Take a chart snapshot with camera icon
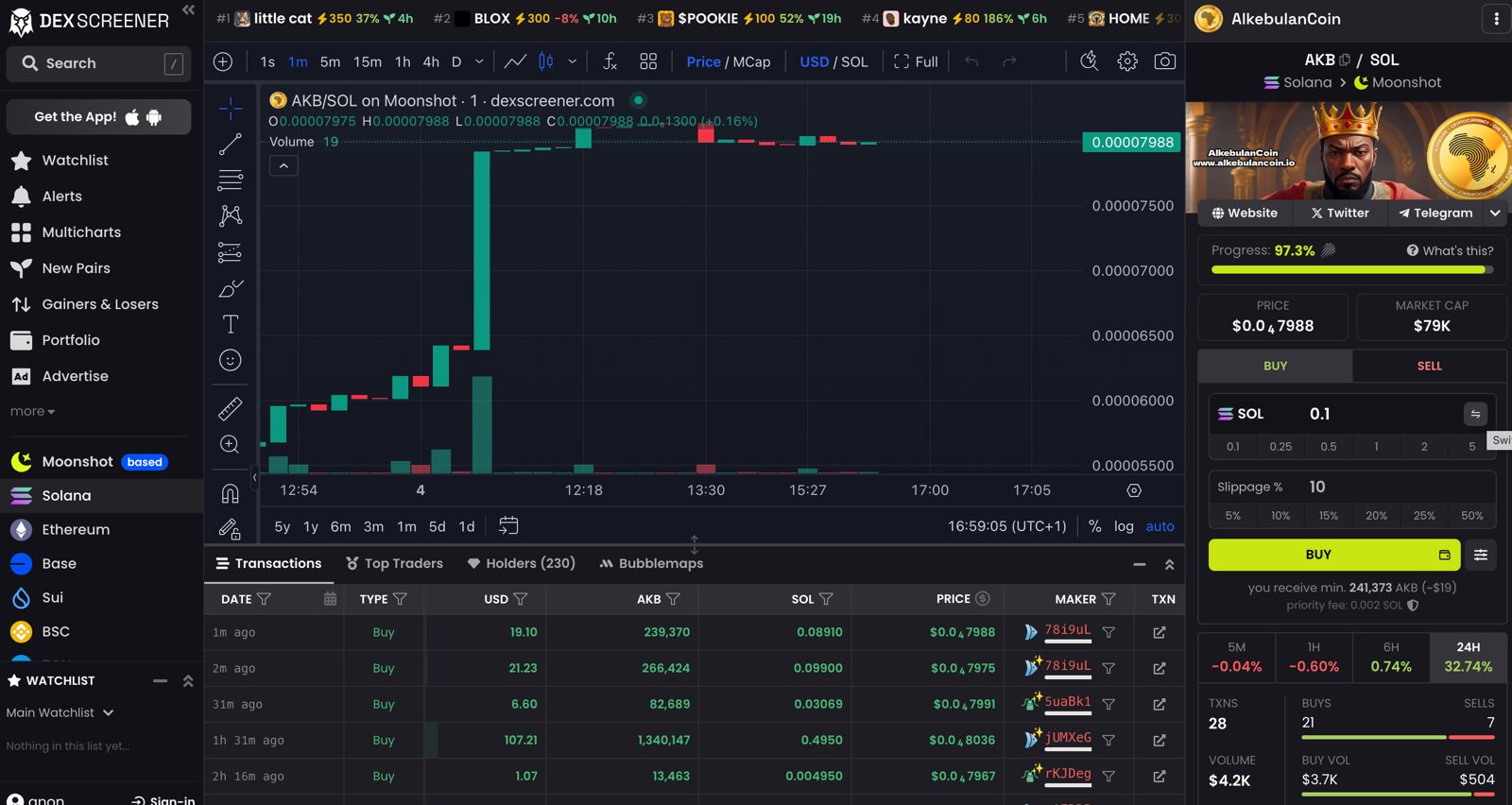The height and width of the screenshot is (805, 1512). [x=1165, y=61]
